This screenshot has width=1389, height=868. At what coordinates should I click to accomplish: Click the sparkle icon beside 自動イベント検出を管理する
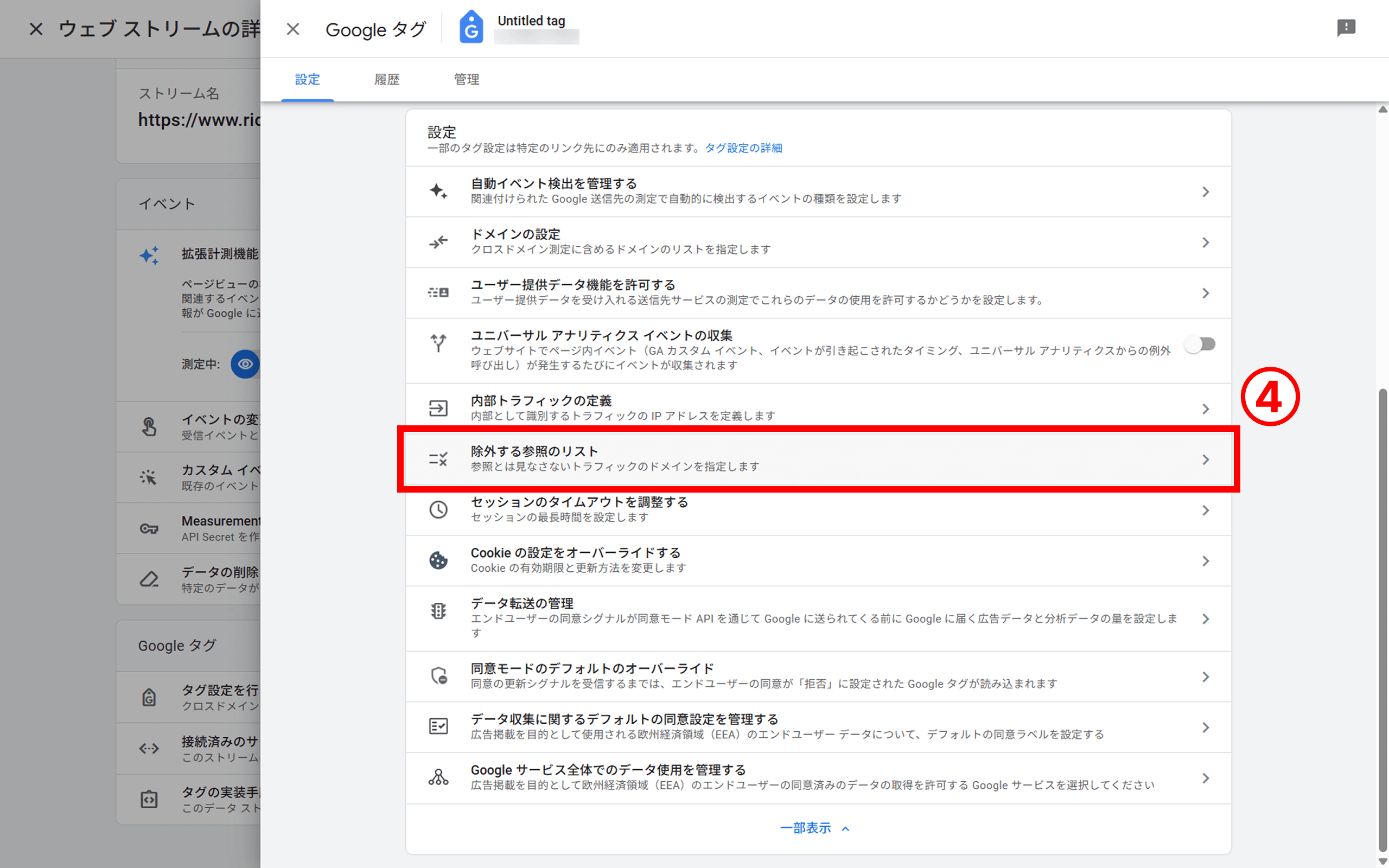[437, 191]
